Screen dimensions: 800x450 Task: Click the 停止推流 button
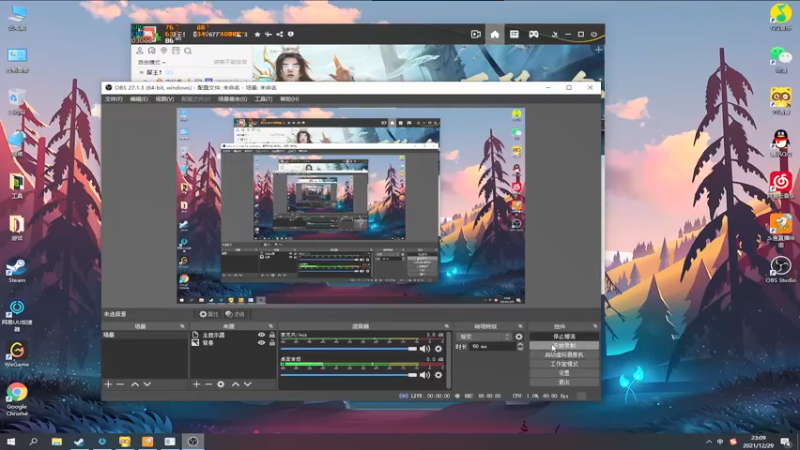coord(564,337)
